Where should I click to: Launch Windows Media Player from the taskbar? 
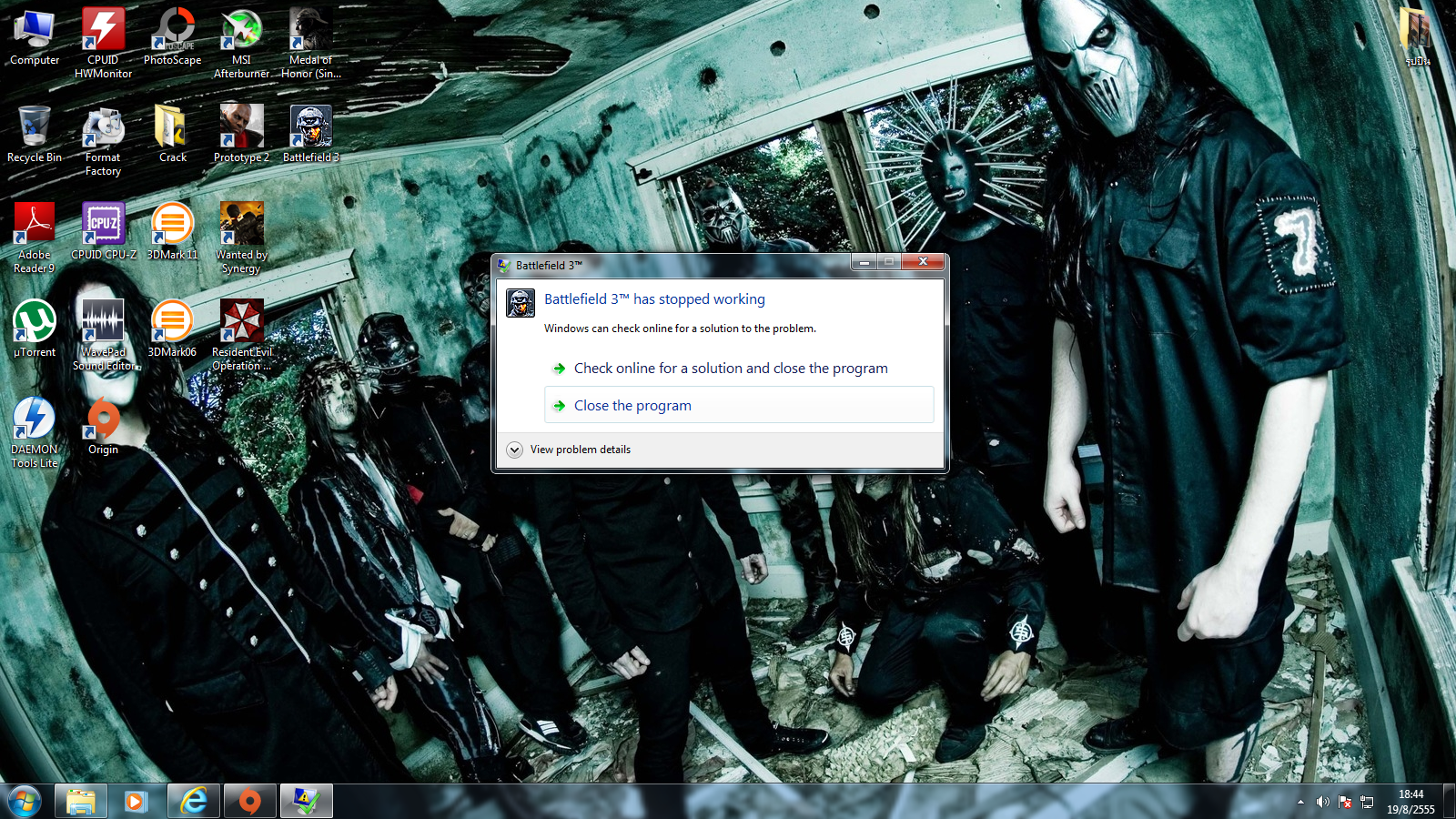(136, 802)
